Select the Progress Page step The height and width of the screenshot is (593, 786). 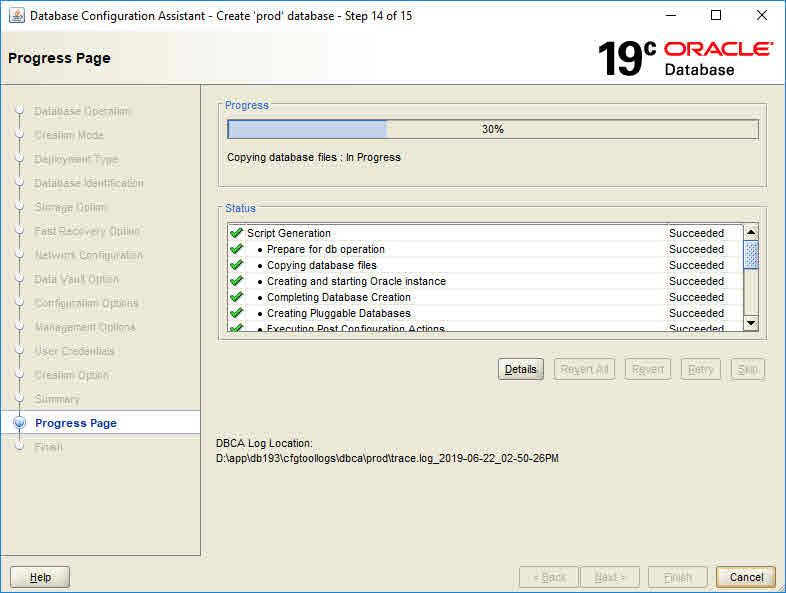click(x=76, y=423)
